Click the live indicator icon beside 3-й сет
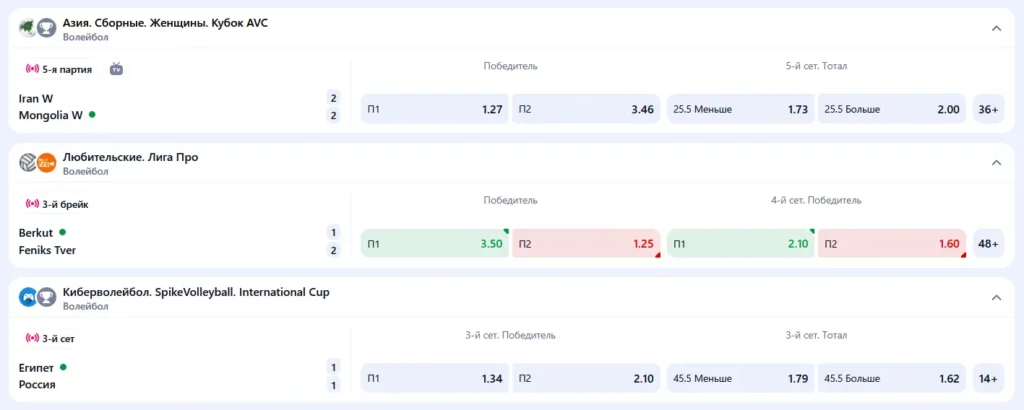This screenshot has height=410, width=1024. coord(31,339)
